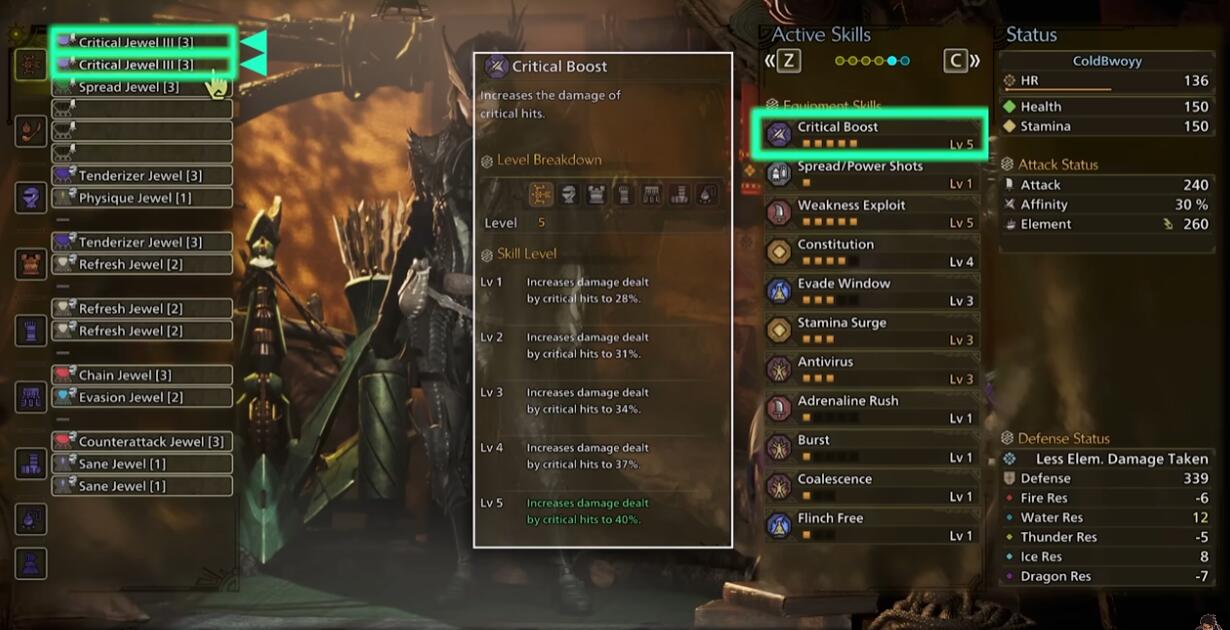Image resolution: width=1230 pixels, height=630 pixels.
Task: Click the Adrenaline Rush skill icon
Action: click(x=779, y=408)
